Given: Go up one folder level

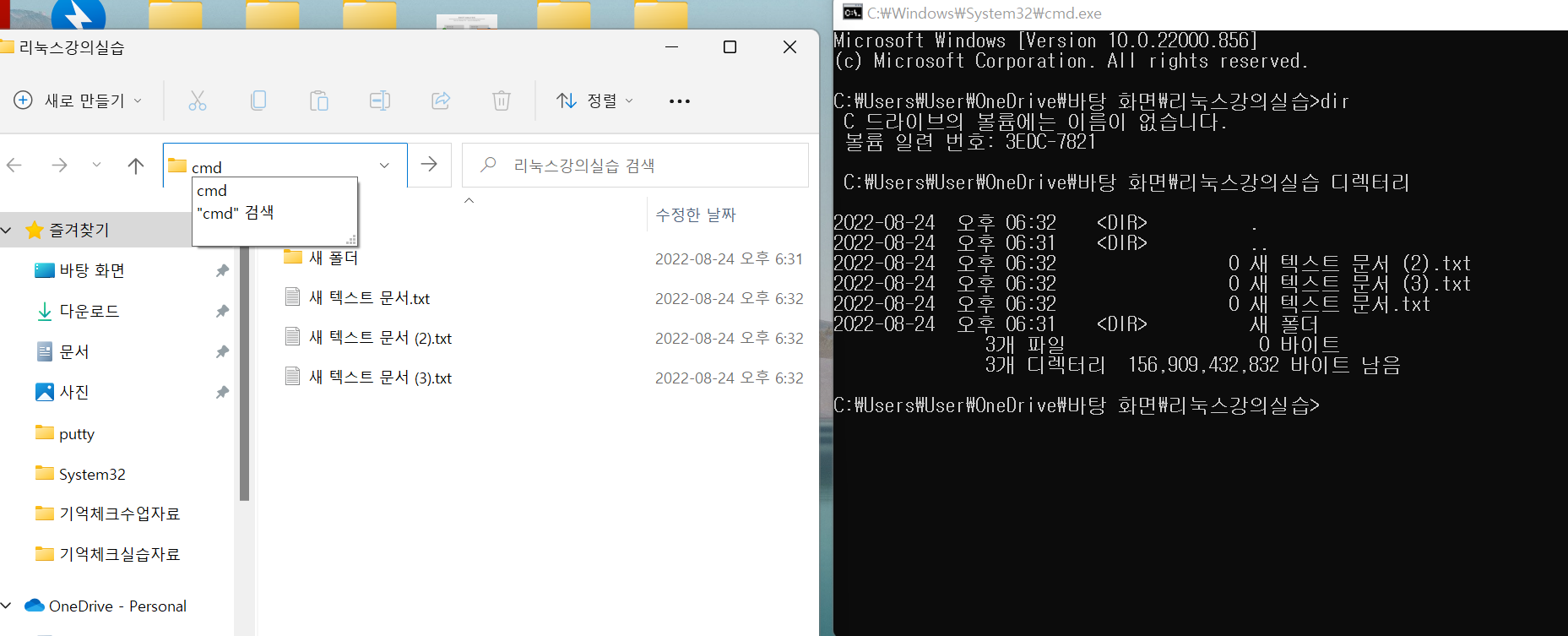Looking at the screenshot, I should [136, 165].
